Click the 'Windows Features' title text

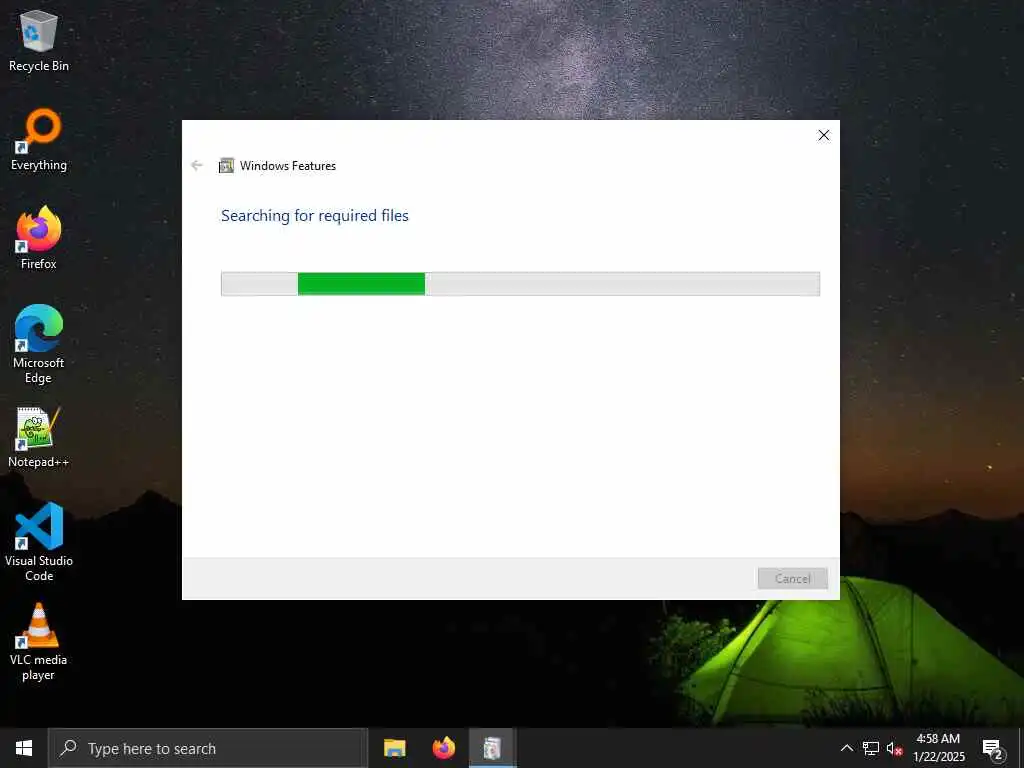(x=288, y=166)
